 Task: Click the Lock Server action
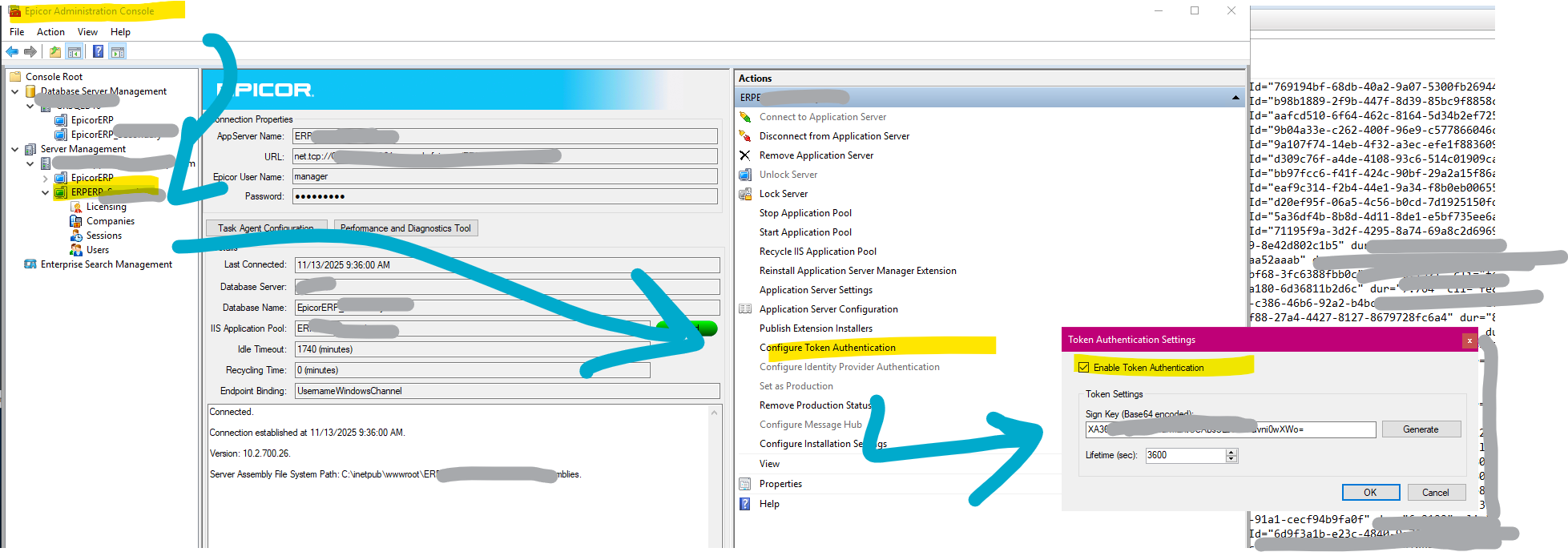pyautogui.click(x=784, y=194)
